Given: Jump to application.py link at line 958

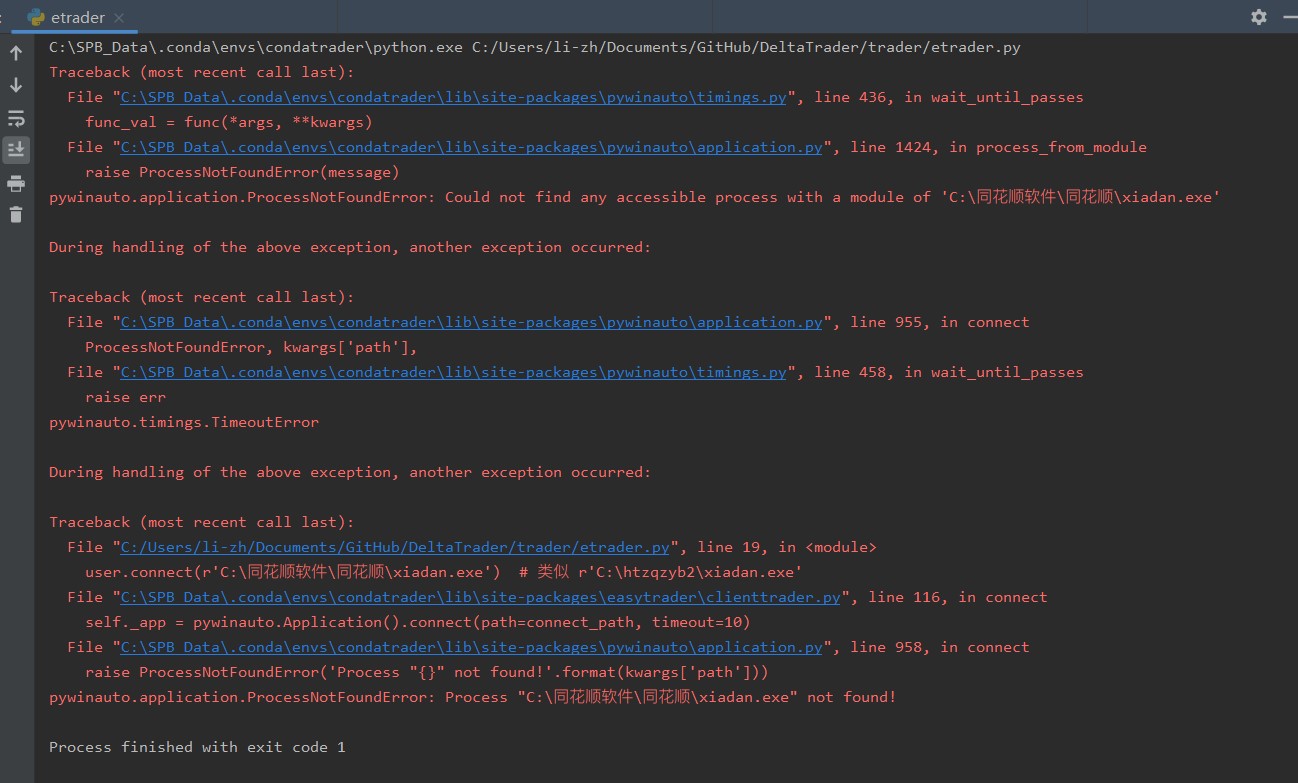Looking at the screenshot, I should [471, 647].
